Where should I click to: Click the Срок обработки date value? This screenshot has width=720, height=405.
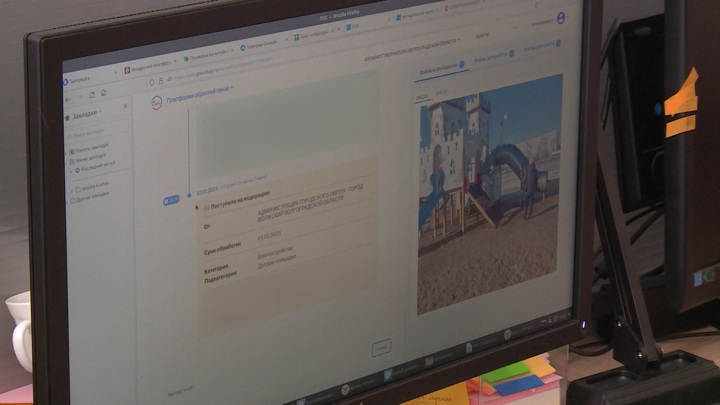(269, 236)
